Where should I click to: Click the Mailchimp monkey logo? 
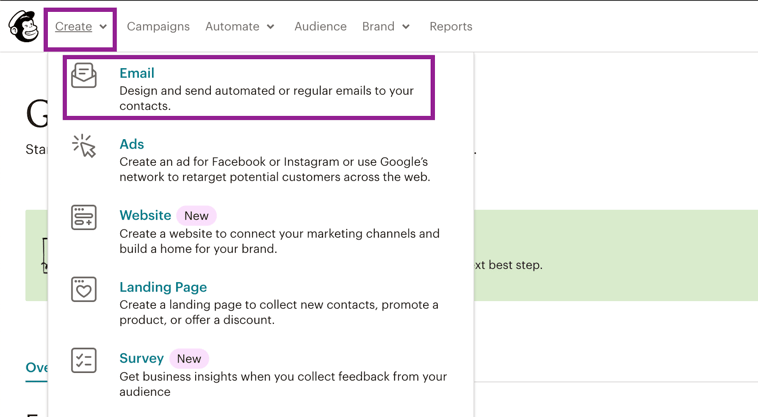pyautogui.click(x=23, y=27)
